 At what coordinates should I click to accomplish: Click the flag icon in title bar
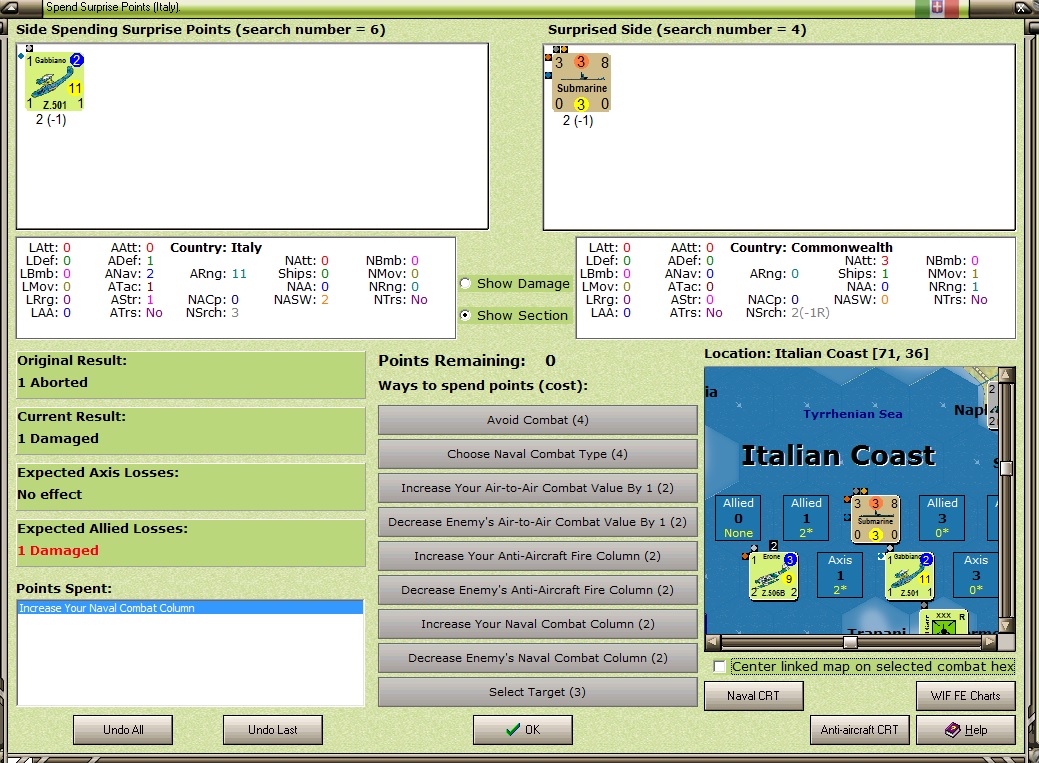937,7
